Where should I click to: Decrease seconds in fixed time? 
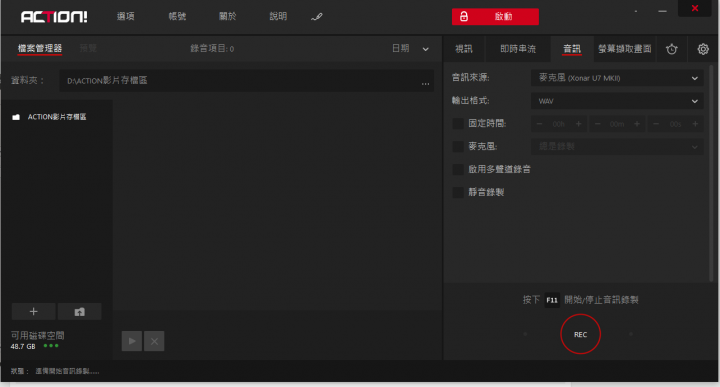[656, 124]
